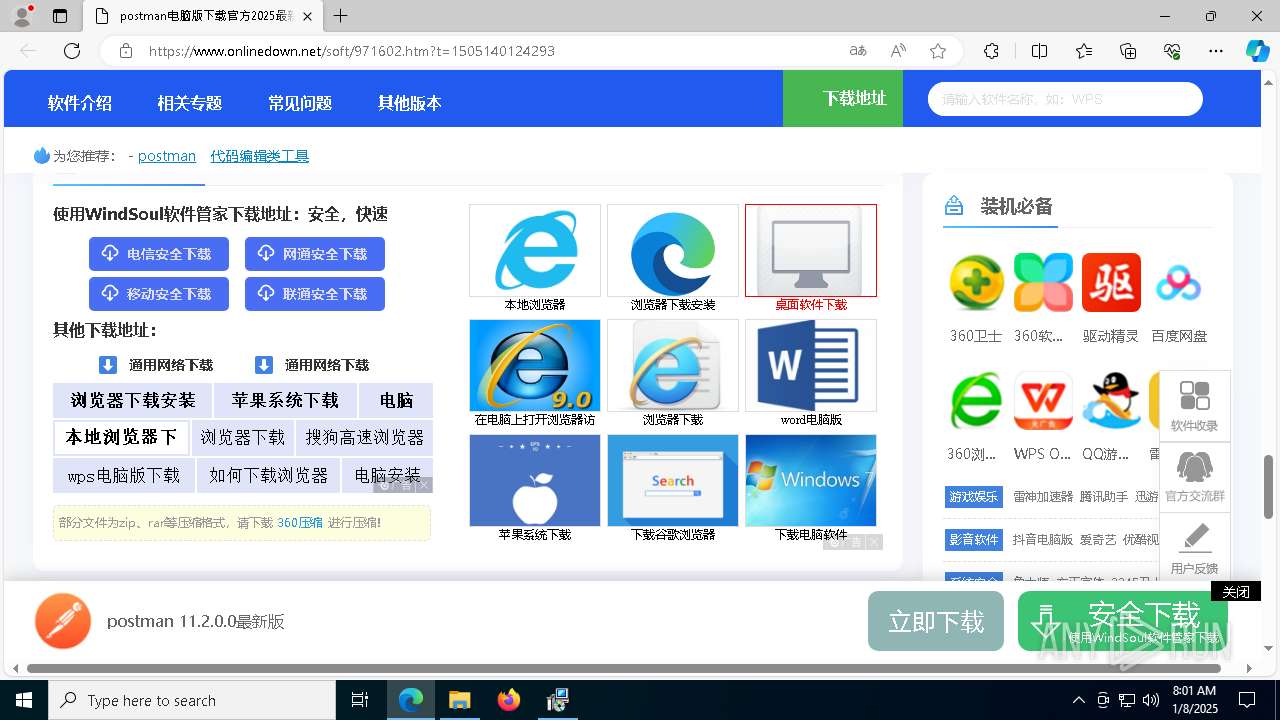This screenshot has height=720, width=1280.
Task: Open Collections icon
Action: coord(1128,51)
